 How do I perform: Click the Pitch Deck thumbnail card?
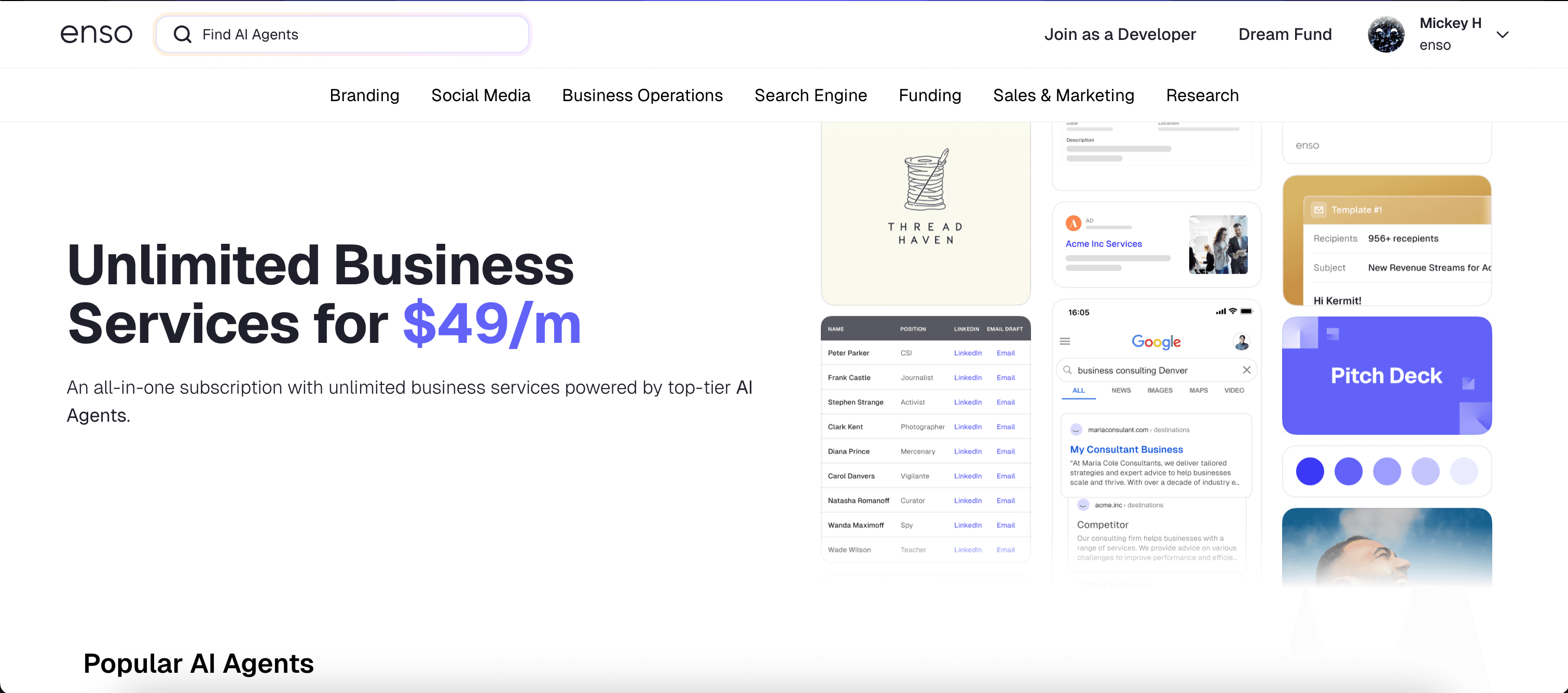[1386, 376]
